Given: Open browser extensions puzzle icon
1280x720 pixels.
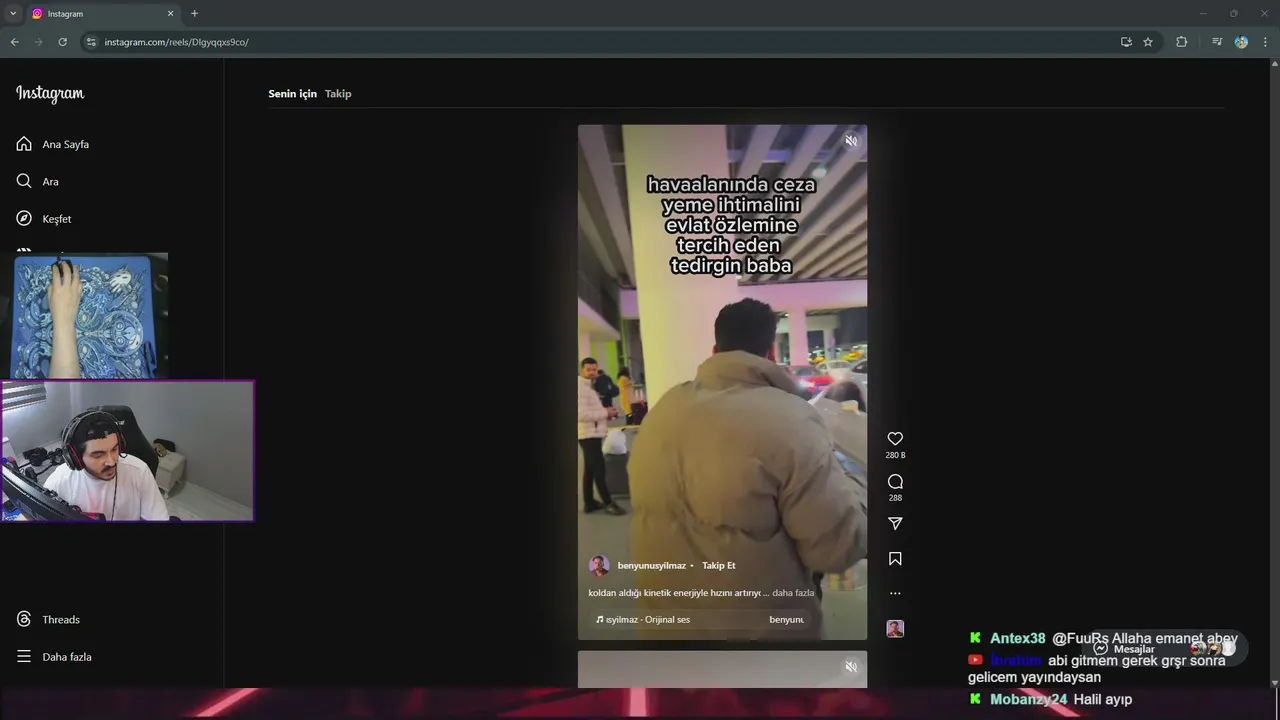Looking at the screenshot, I should [x=1181, y=42].
